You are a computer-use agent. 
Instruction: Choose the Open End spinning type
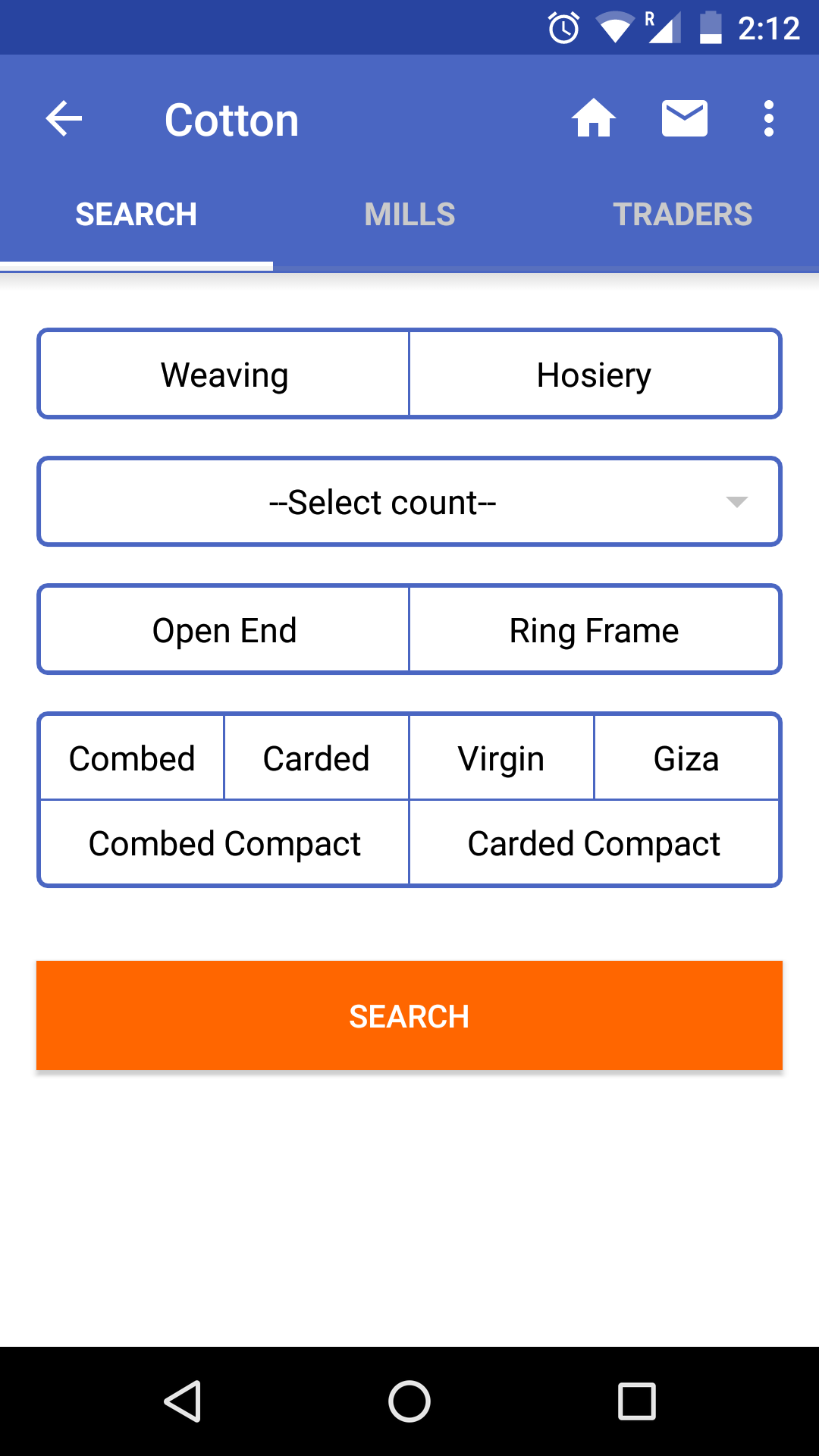[224, 629]
